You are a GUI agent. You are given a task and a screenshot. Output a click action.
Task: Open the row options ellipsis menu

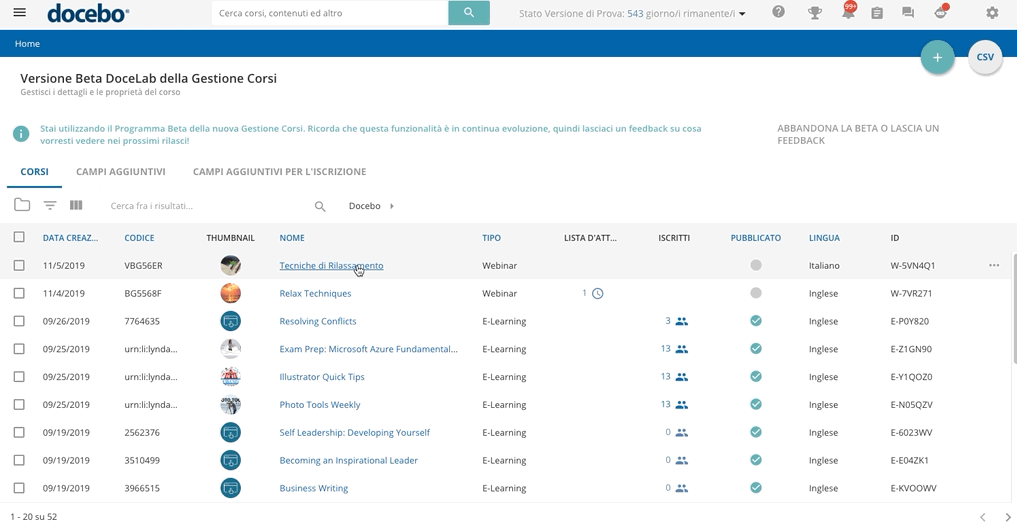point(994,266)
